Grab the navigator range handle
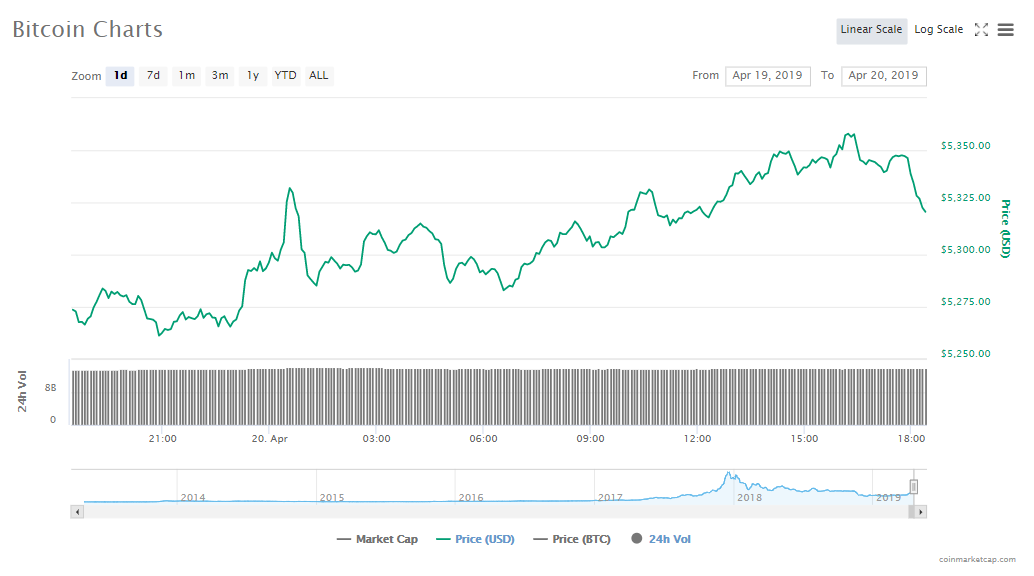Viewport: 1034px width, 576px height. coord(913,487)
